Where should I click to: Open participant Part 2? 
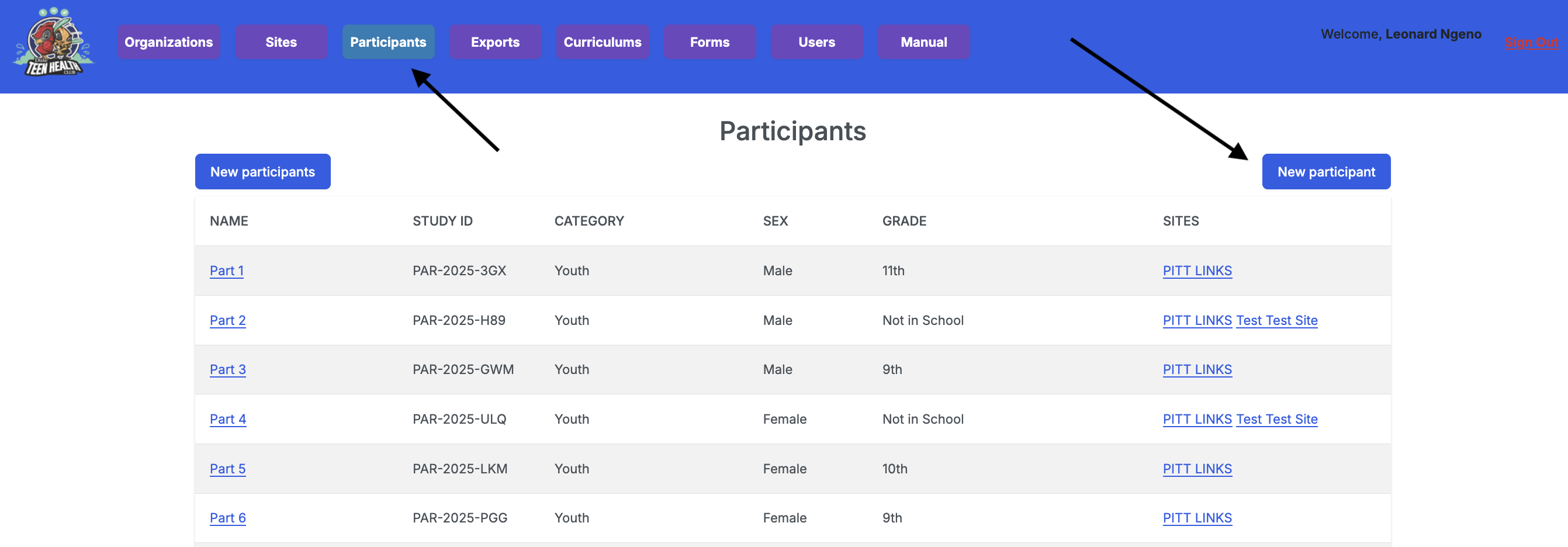click(x=228, y=320)
